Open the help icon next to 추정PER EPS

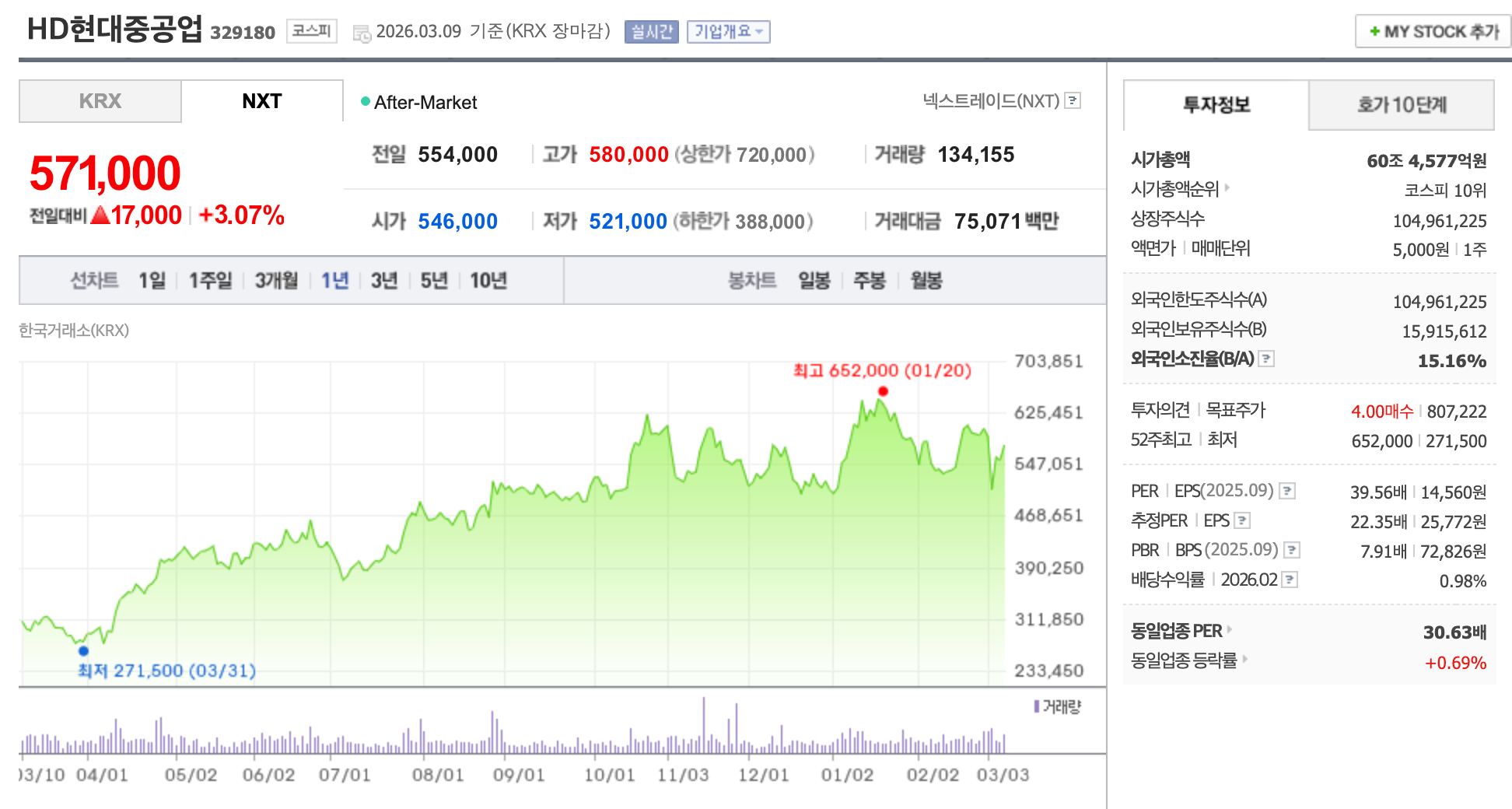click(x=1242, y=520)
